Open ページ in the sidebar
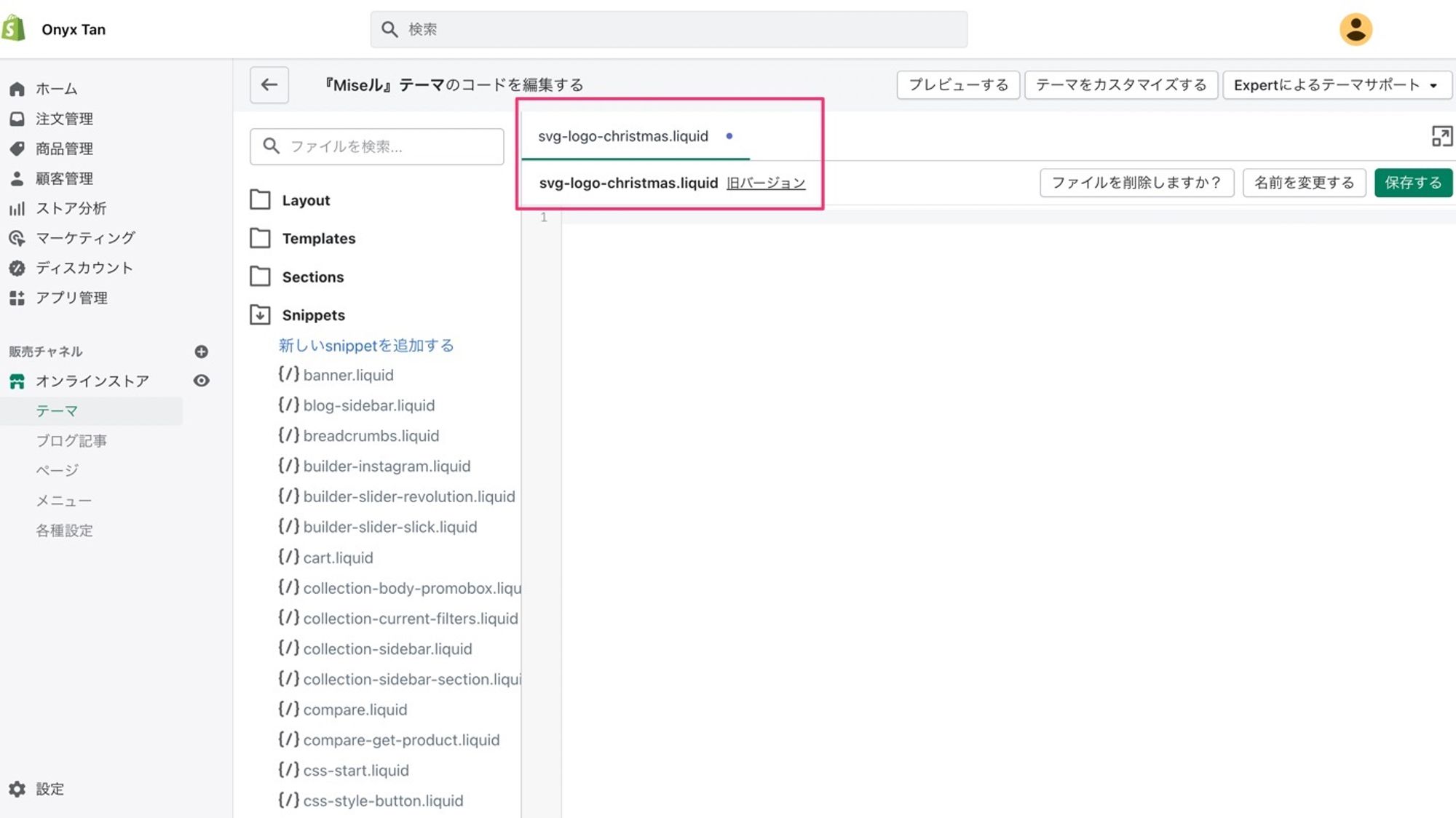 [57, 470]
